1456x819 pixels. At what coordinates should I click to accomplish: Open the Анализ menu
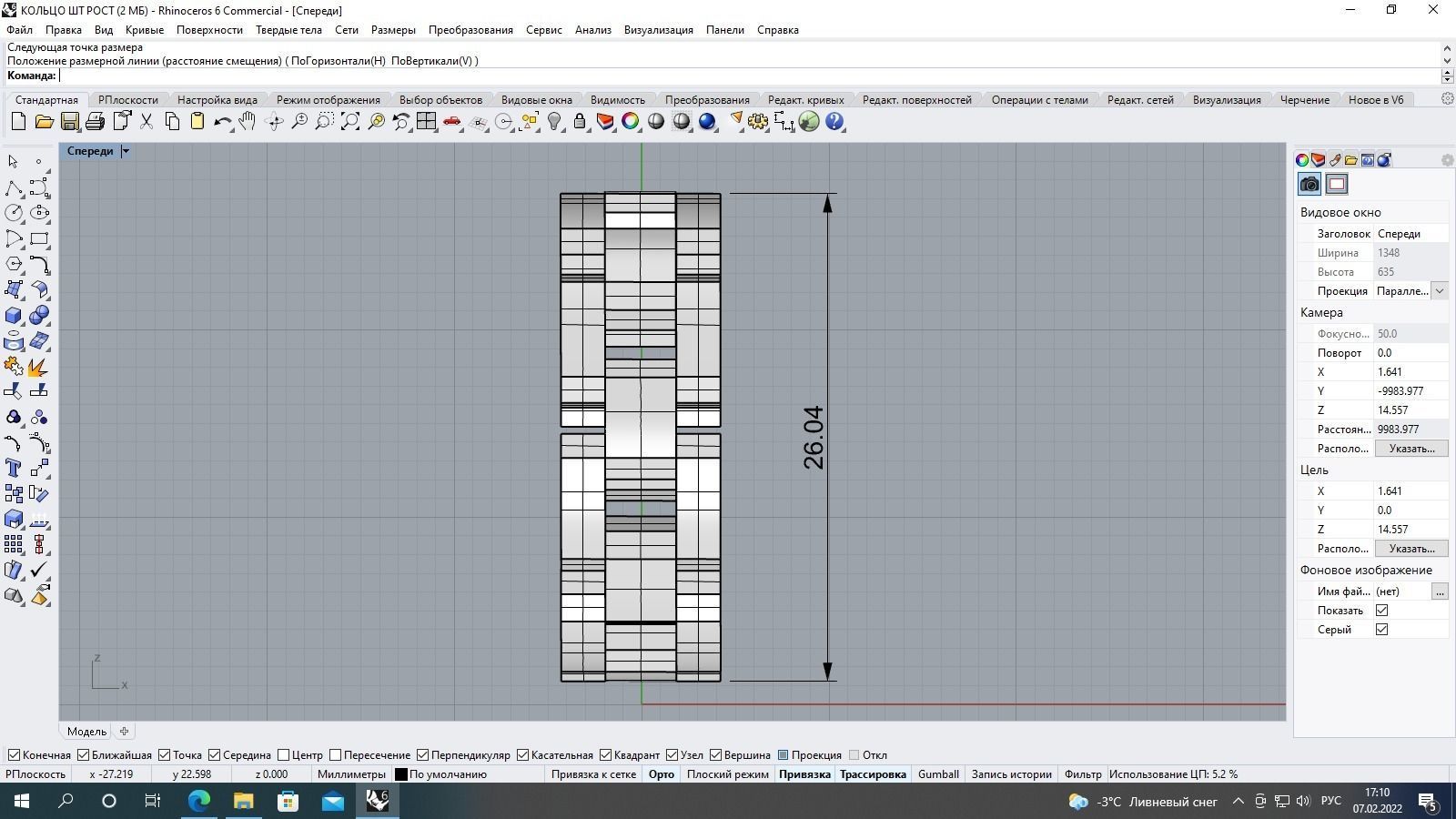click(x=593, y=29)
